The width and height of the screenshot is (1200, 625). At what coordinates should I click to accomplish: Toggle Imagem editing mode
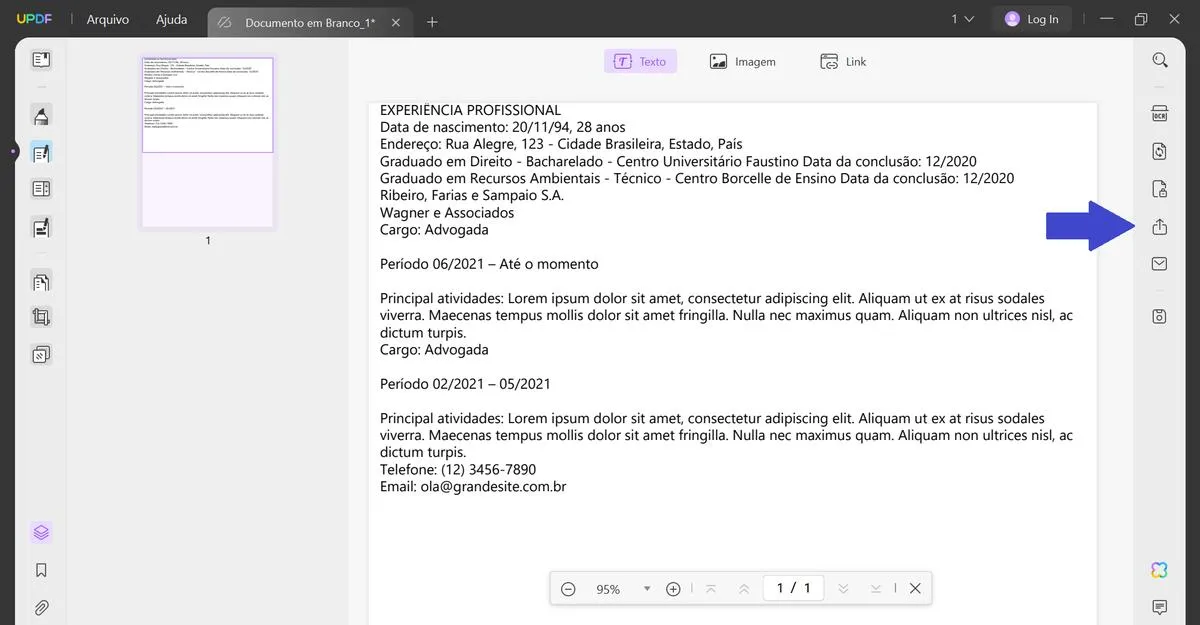tap(743, 60)
